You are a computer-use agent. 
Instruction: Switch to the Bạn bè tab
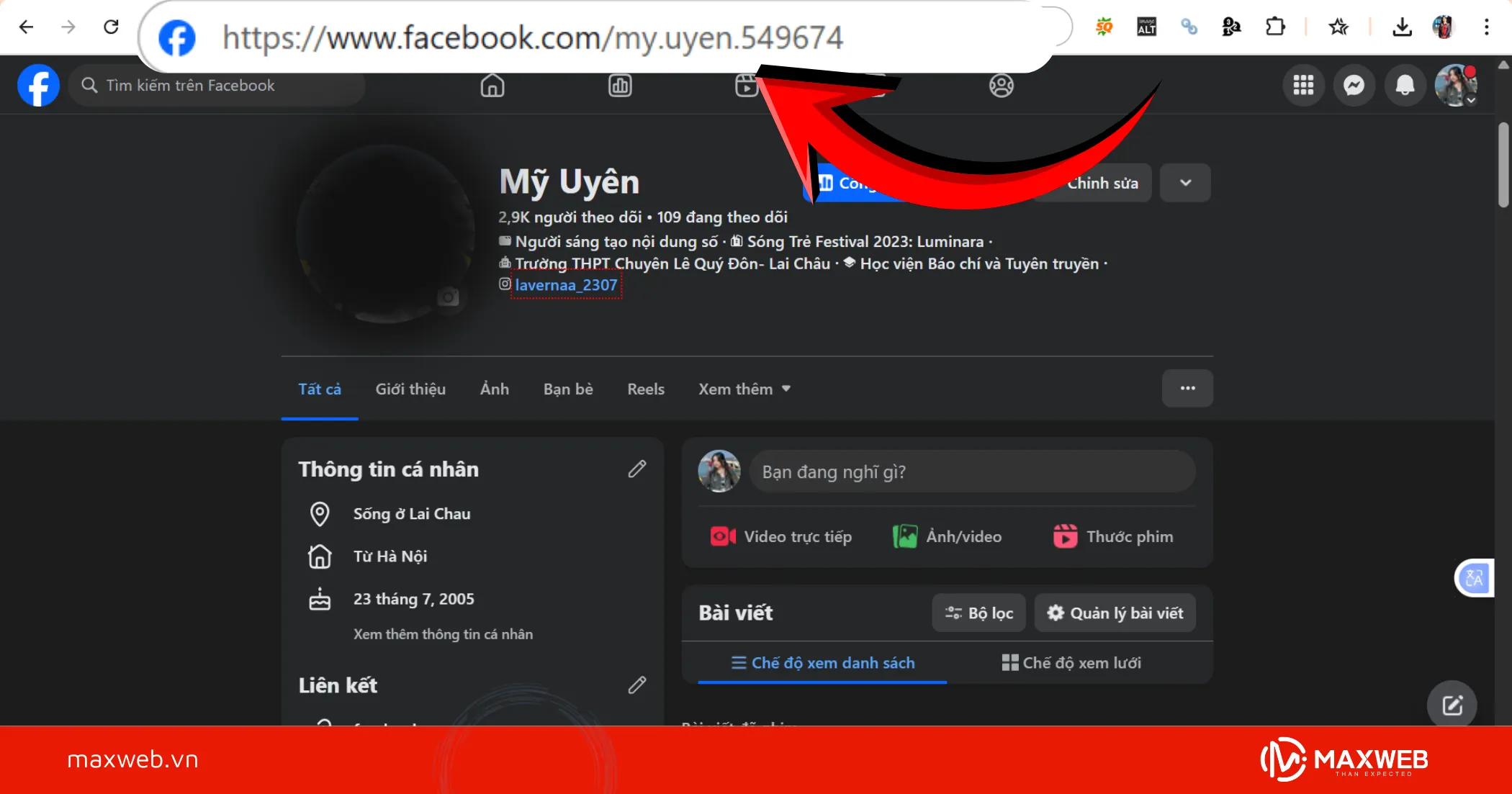[568, 389]
